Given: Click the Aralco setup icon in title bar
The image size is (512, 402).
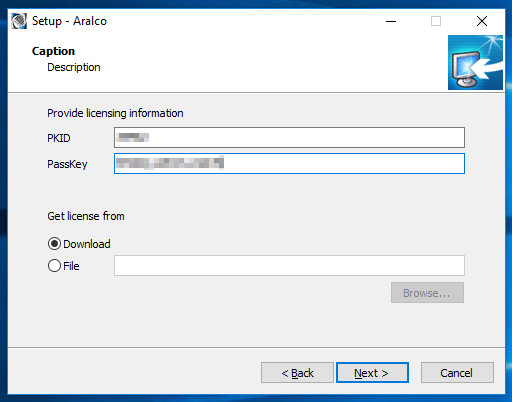Looking at the screenshot, I should pos(19,21).
